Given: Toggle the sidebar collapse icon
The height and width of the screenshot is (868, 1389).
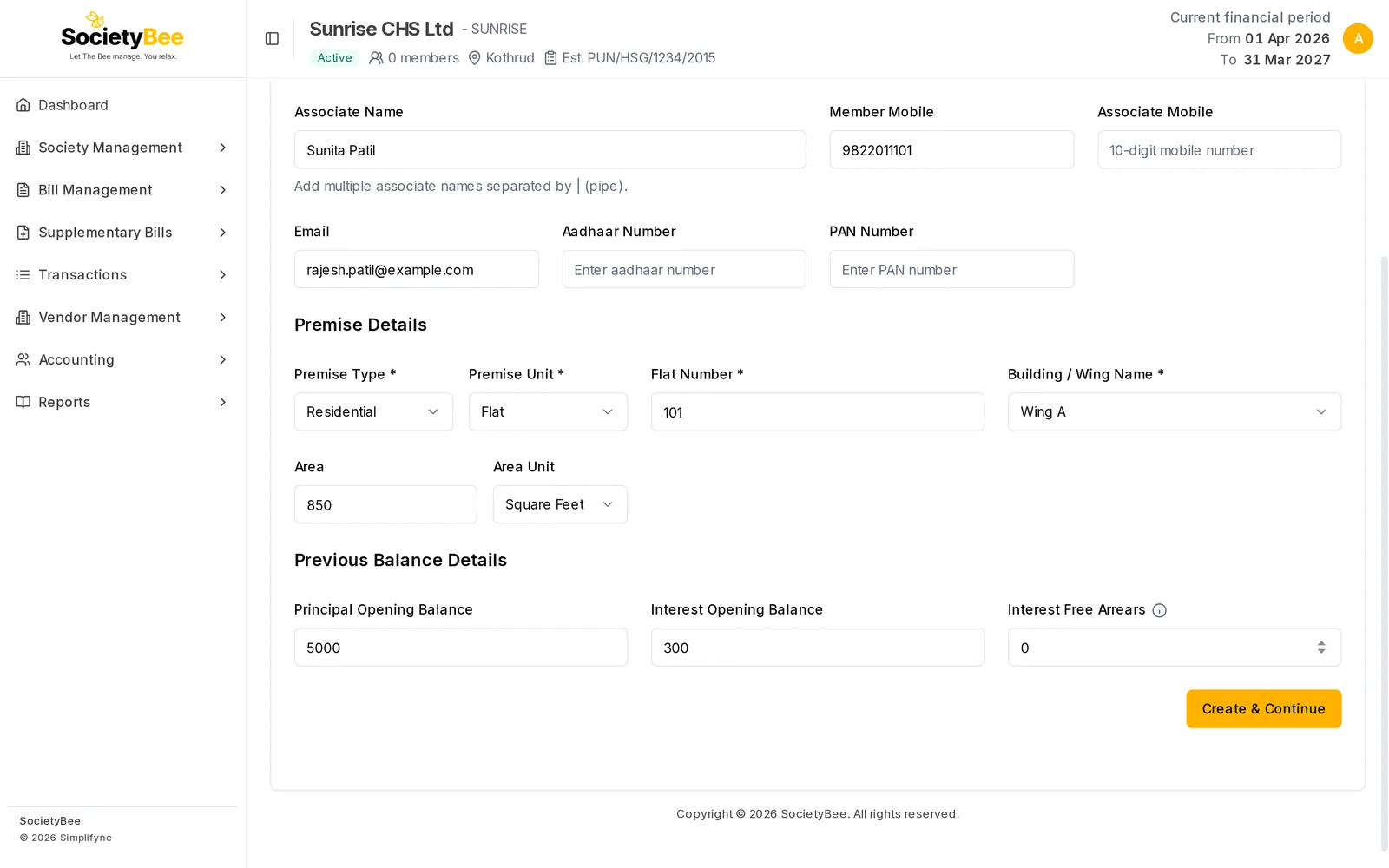Looking at the screenshot, I should click(x=272, y=39).
